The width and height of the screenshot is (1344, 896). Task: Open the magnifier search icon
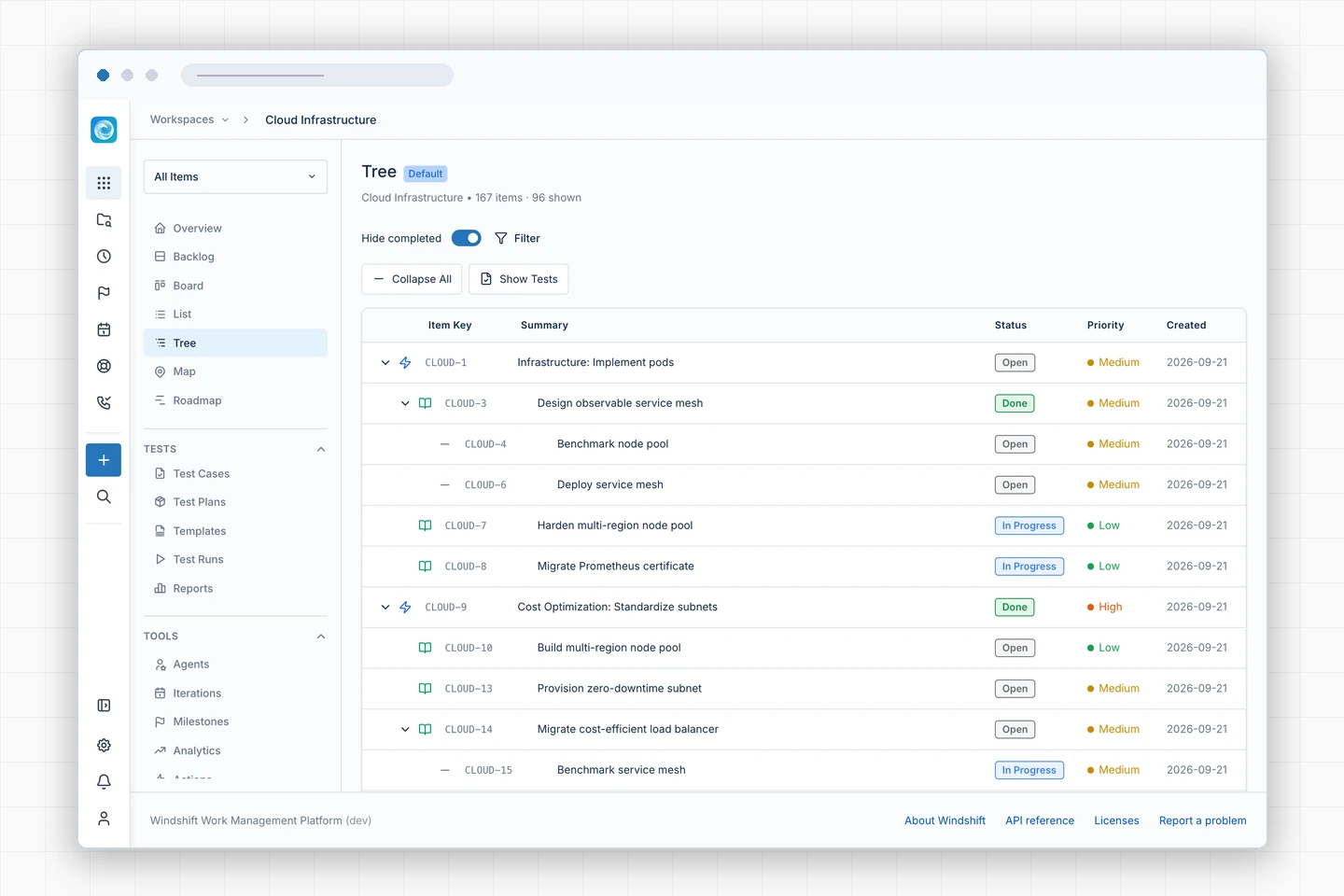[x=104, y=497]
